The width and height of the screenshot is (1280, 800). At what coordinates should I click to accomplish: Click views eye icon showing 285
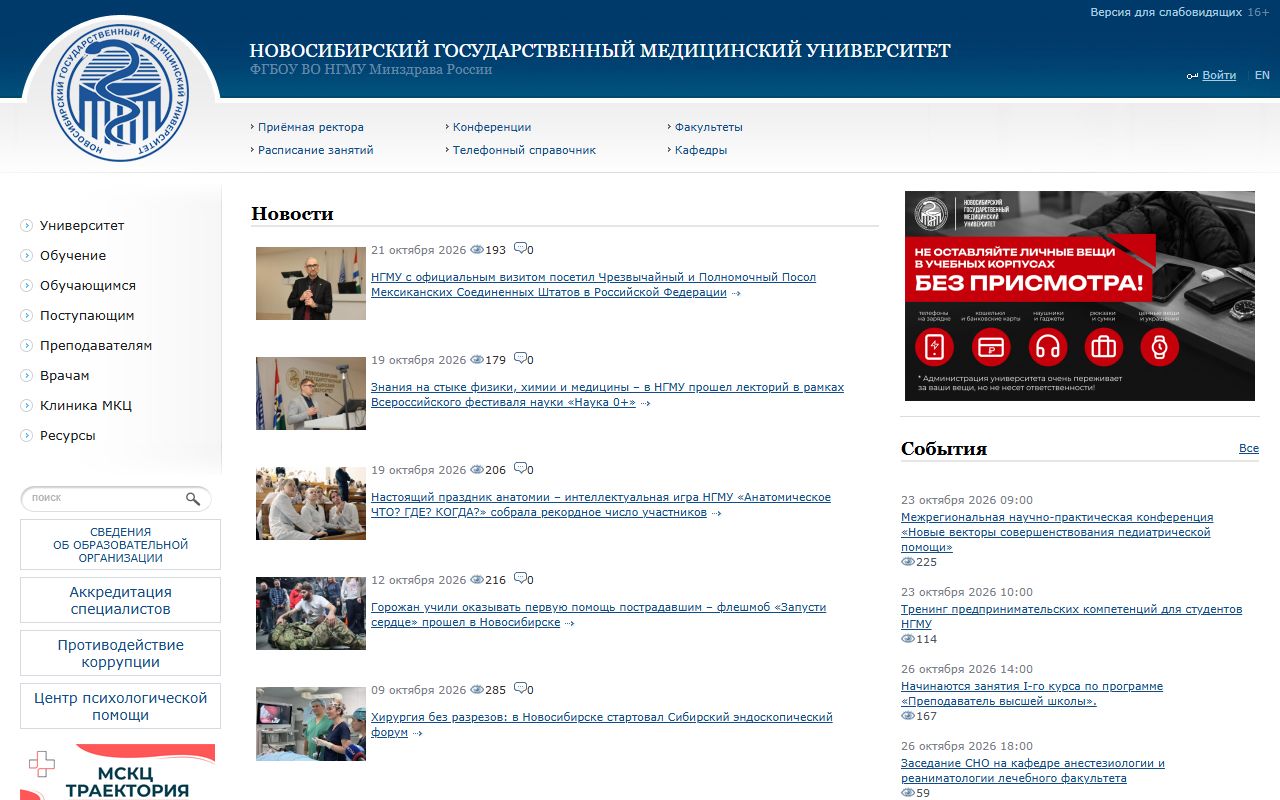(477, 690)
